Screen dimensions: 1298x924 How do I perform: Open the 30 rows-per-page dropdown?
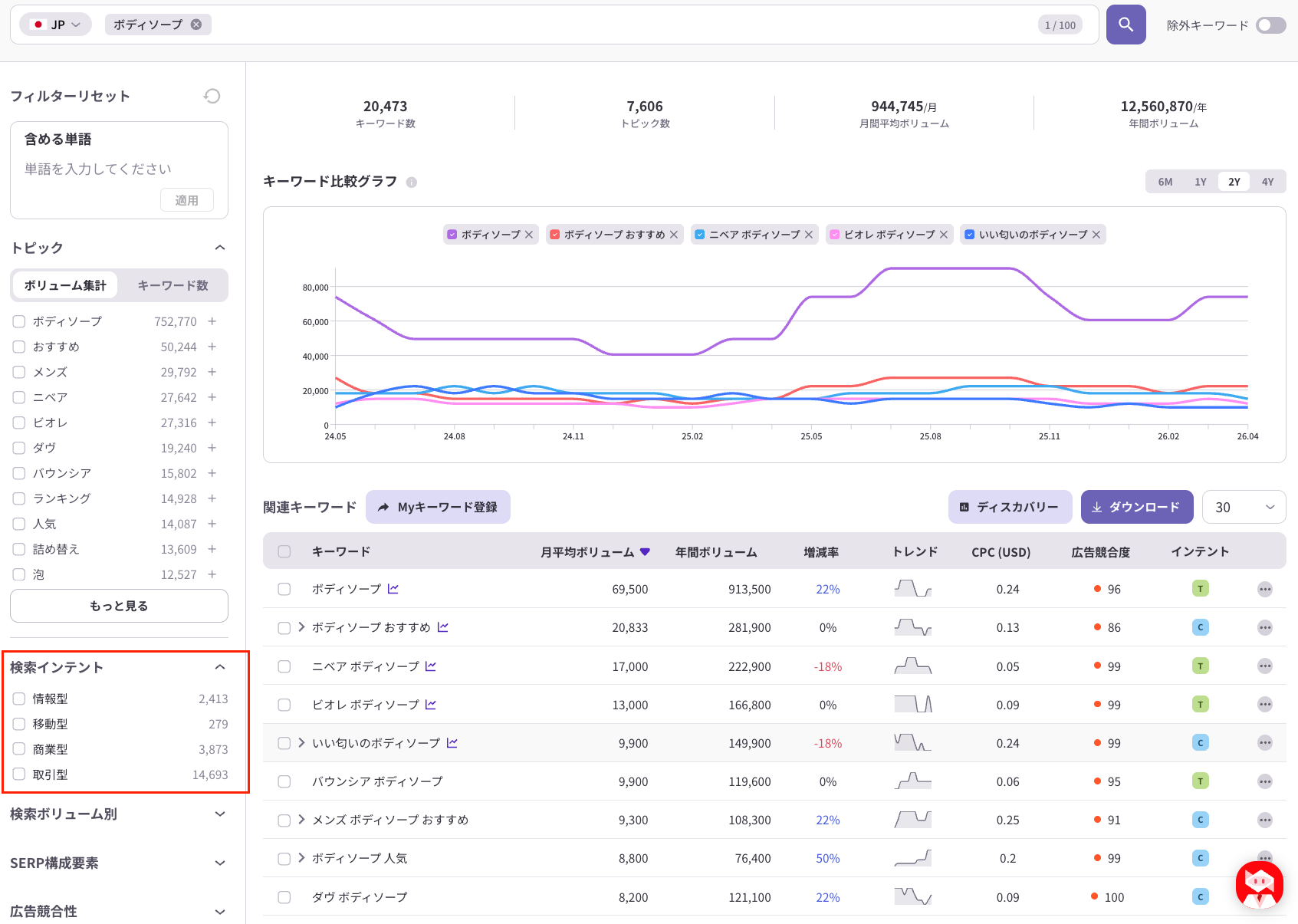[x=1244, y=507]
